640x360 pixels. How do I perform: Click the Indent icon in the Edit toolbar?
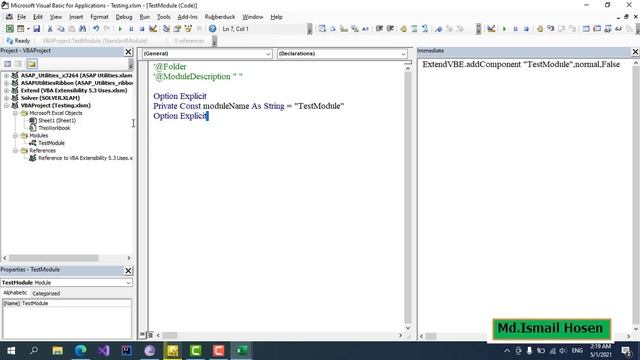(379, 29)
